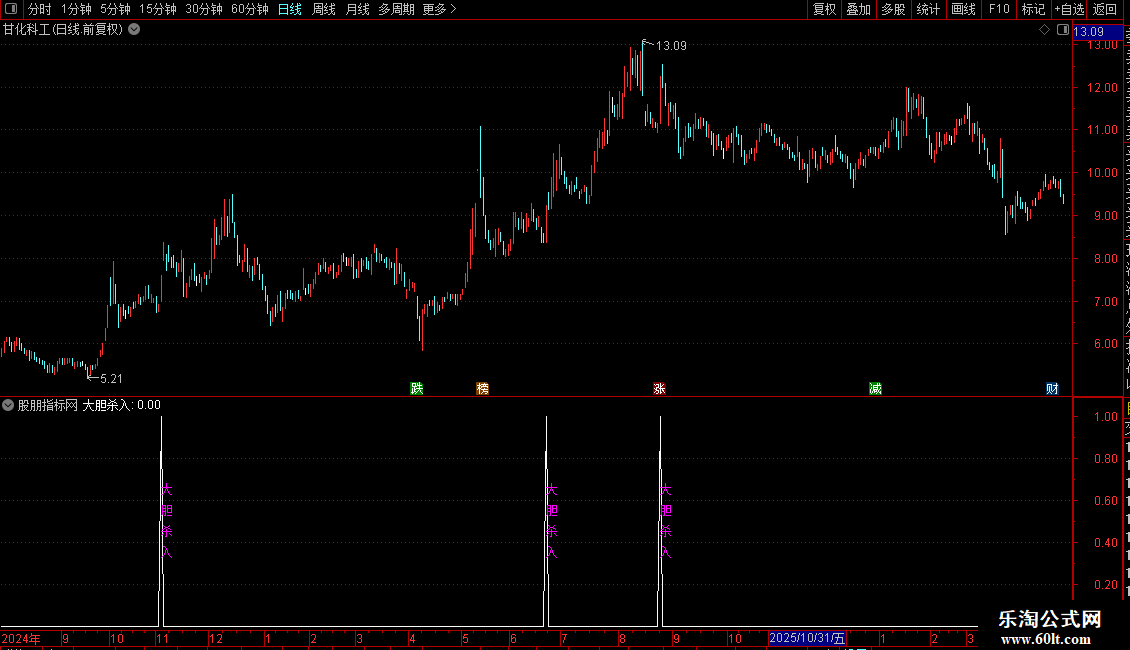
Task: Expand the indicator menu arrow beside 股朋指标网
Action: [x=8, y=405]
